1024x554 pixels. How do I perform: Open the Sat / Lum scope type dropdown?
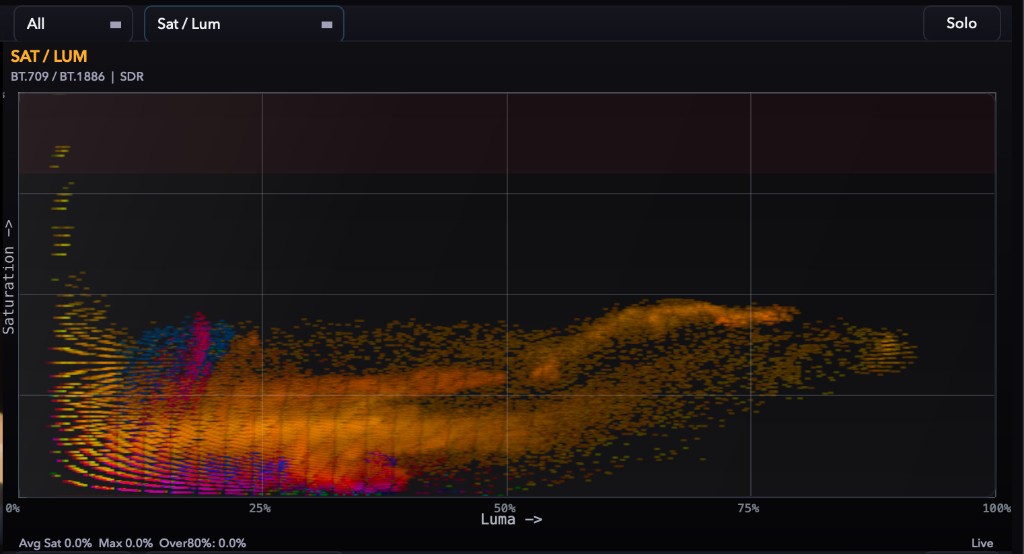coord(244,24)
